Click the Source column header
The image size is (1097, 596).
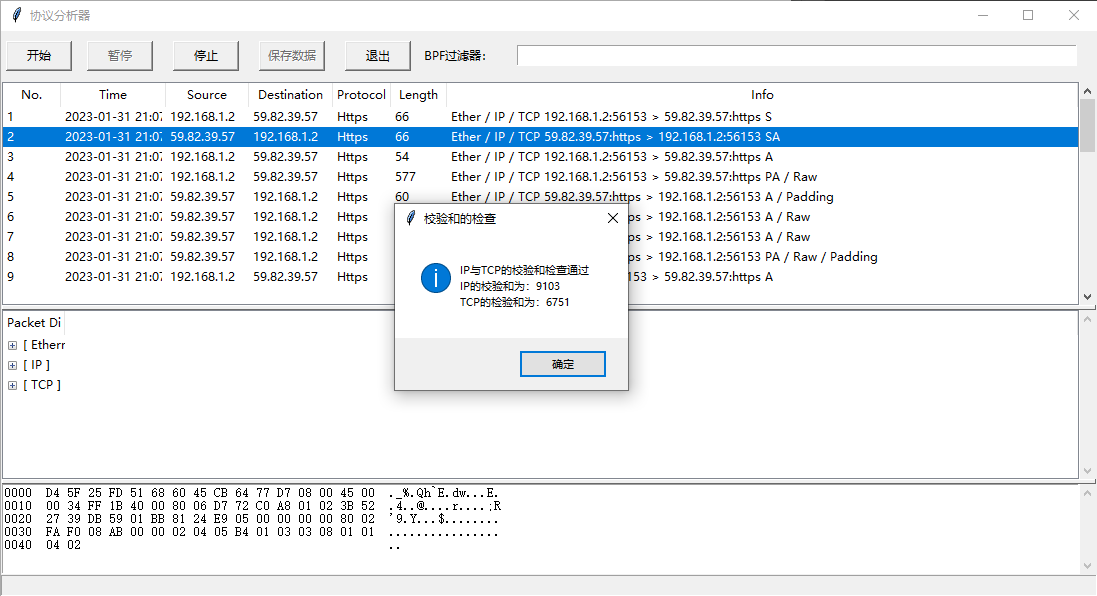point(207,95)
